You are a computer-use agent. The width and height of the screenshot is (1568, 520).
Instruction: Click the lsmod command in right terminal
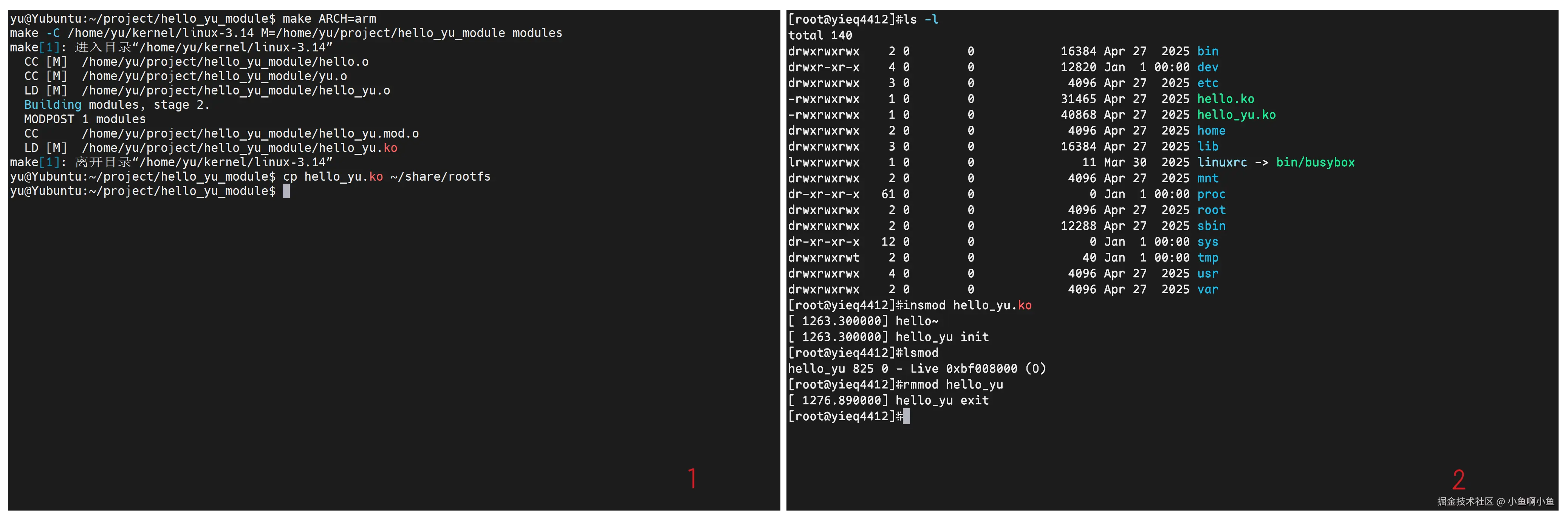point(920,353)
